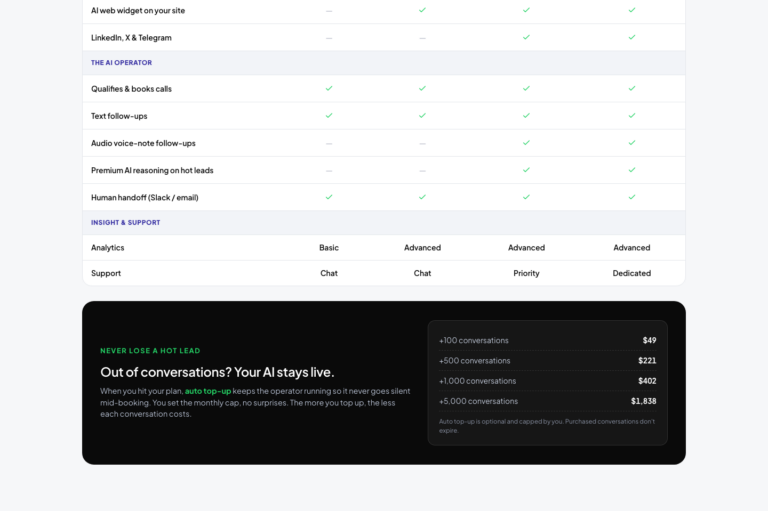The height and width of the screenshot is (511, 768).
Task: Click 'Advanced' analytics value above 'Dedicated'
Action: point(632,248)
